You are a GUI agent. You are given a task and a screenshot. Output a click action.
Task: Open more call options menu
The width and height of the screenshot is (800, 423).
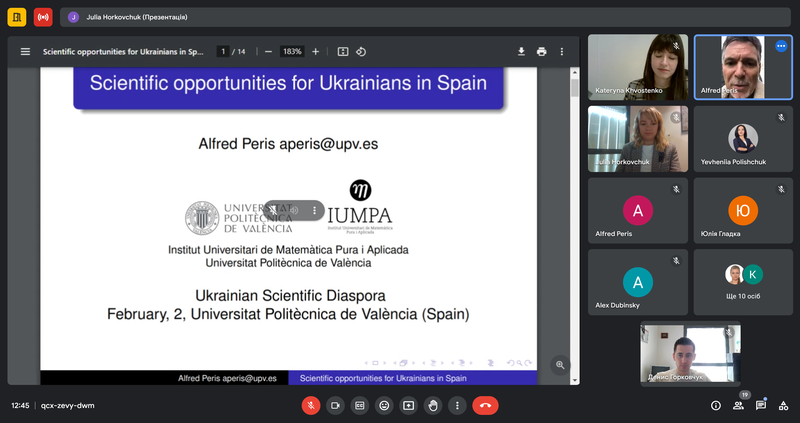457,406
